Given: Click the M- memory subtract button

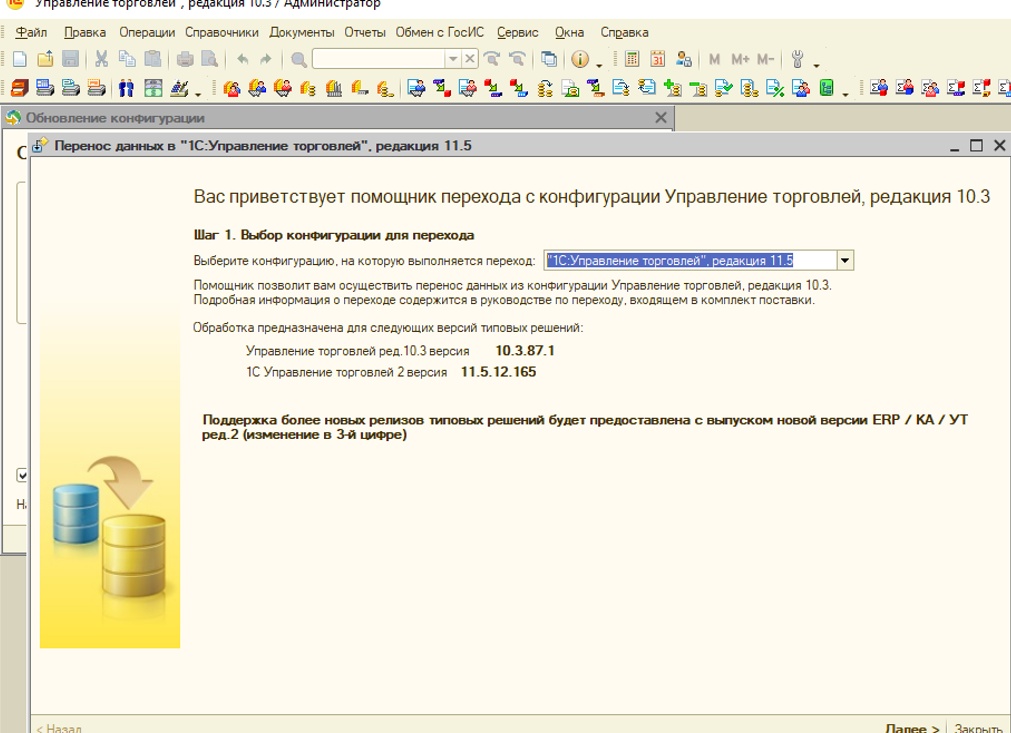Looking at the screenshot, I should 765,59.
